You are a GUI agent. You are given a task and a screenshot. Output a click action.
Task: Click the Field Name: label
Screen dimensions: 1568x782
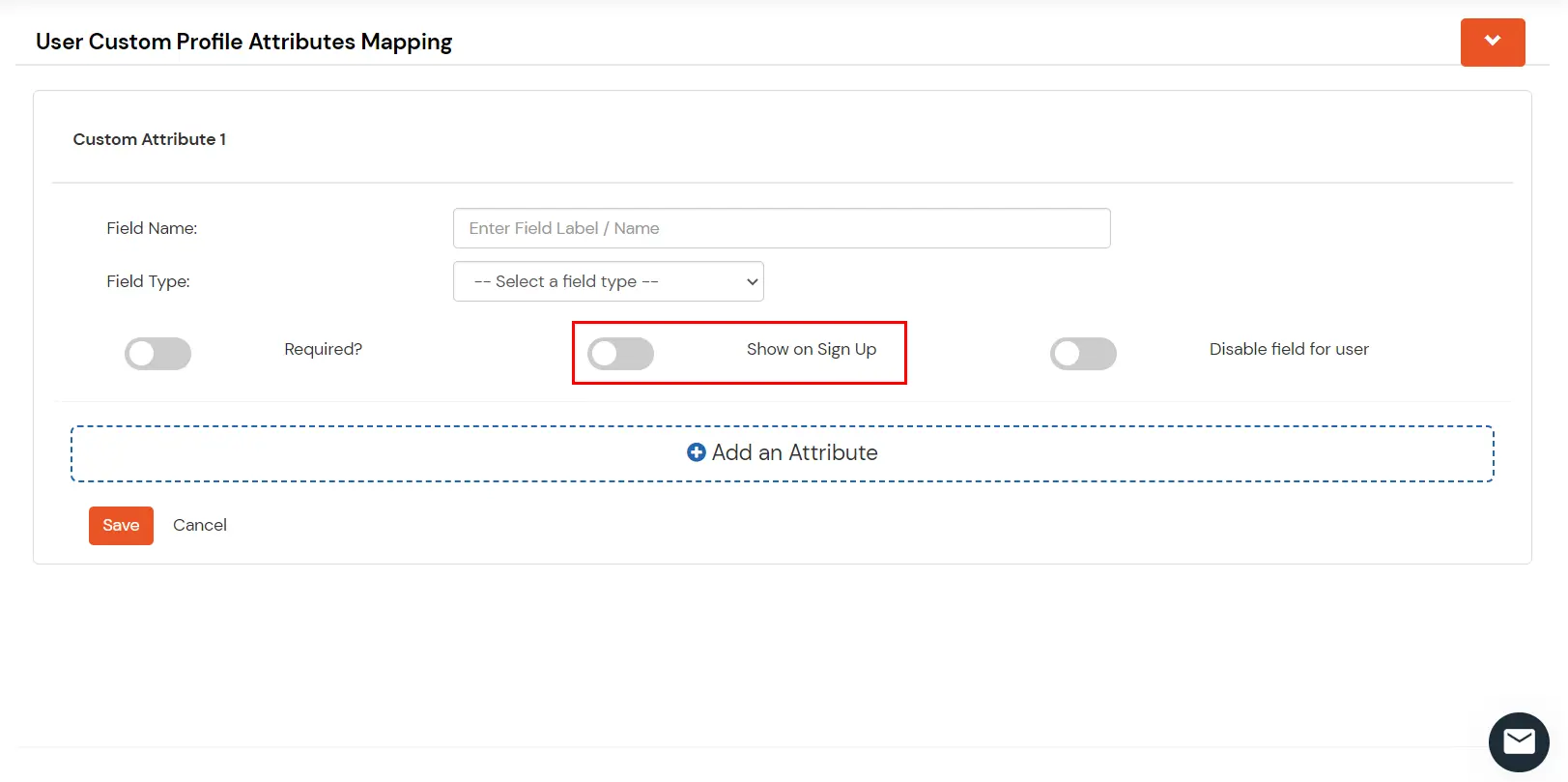pyautogui.click(x=152, y=228)
